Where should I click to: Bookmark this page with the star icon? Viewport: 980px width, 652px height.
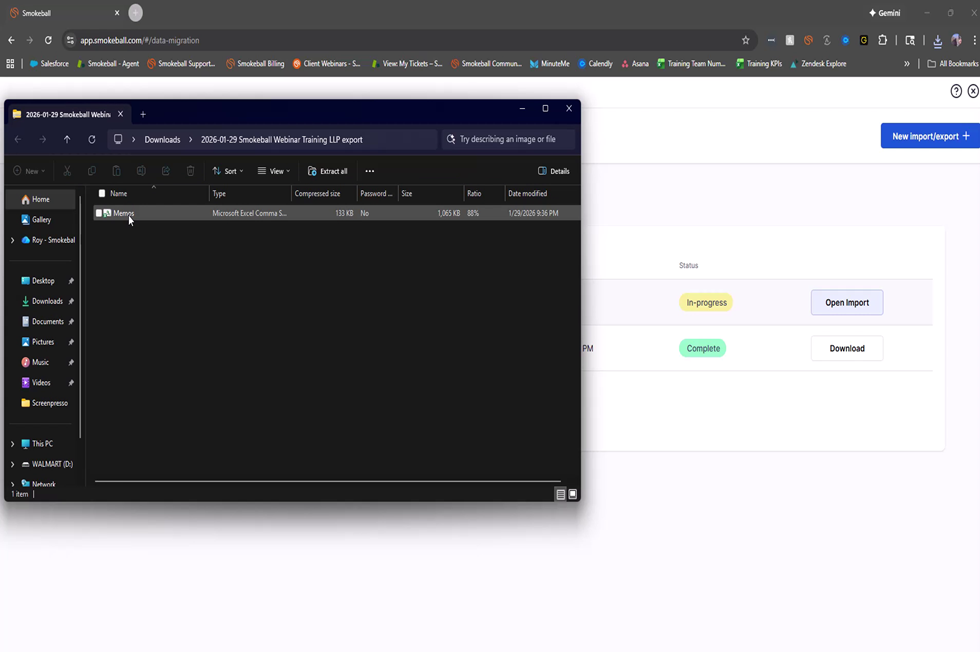pyautogui.click(x=746, y=40)
